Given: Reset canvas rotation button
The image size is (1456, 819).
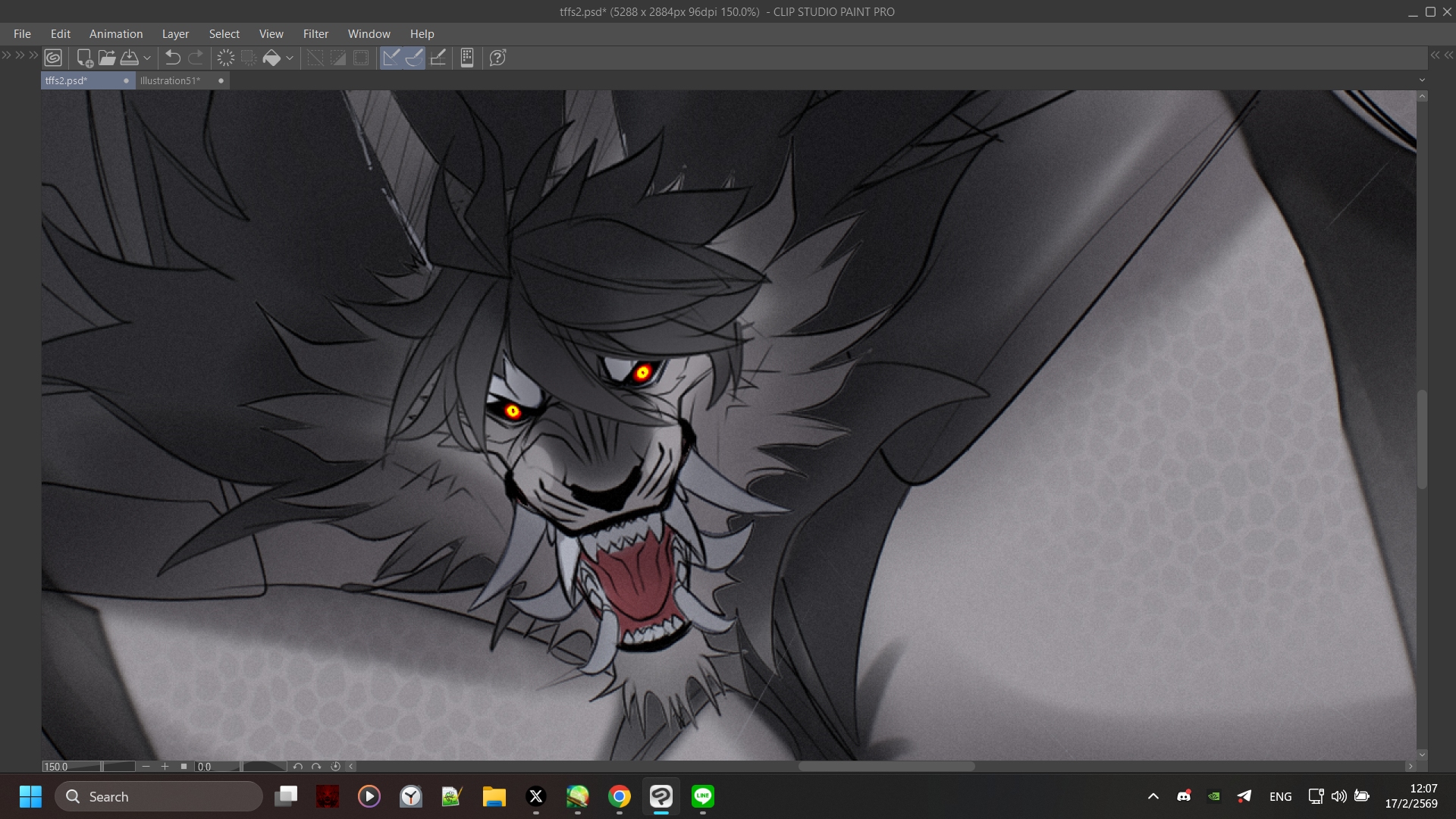Looking at the screenshot, I should point(335,767).
